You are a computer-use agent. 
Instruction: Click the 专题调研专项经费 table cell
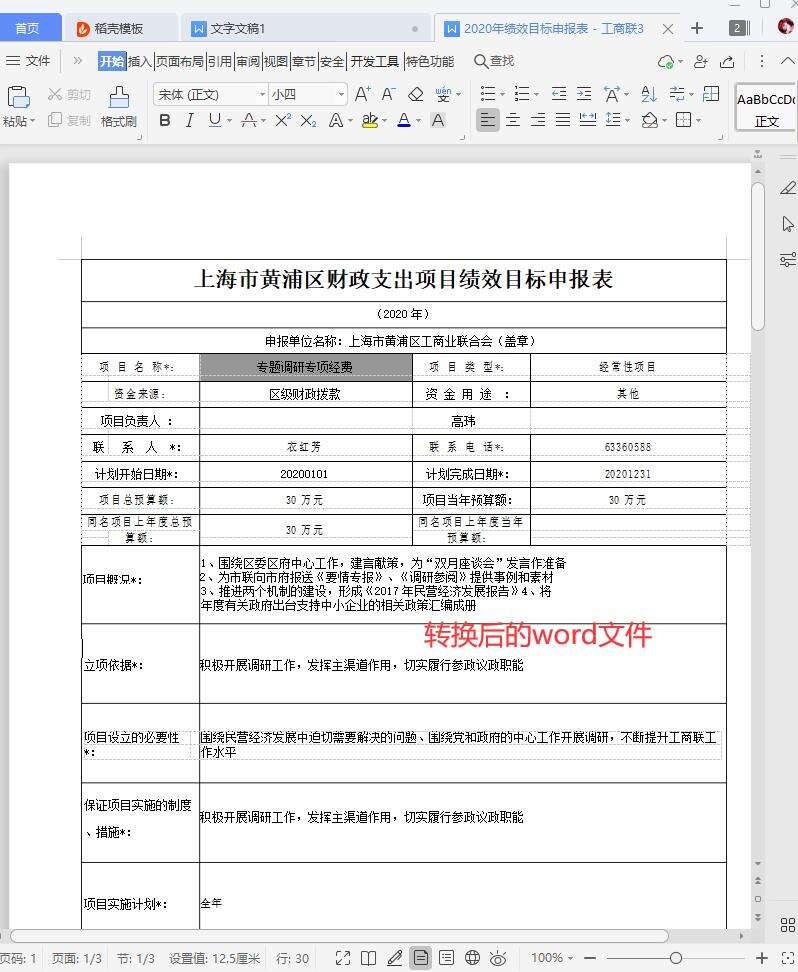point(306,367)
